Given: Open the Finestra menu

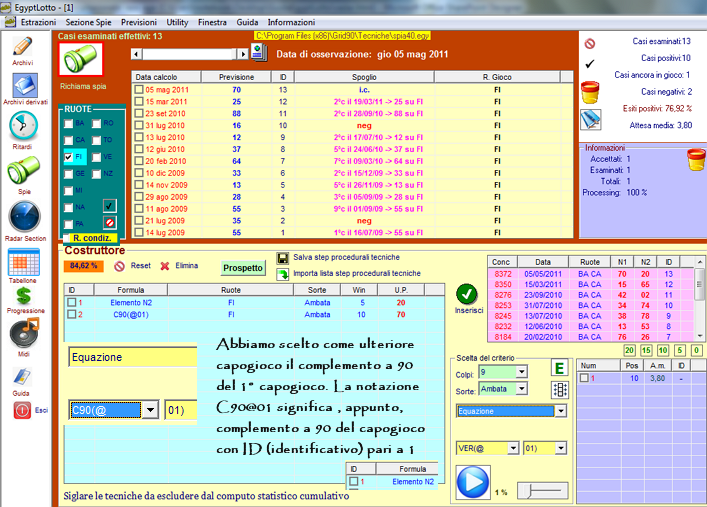Looking at the screenshot, I should [212, 22].
